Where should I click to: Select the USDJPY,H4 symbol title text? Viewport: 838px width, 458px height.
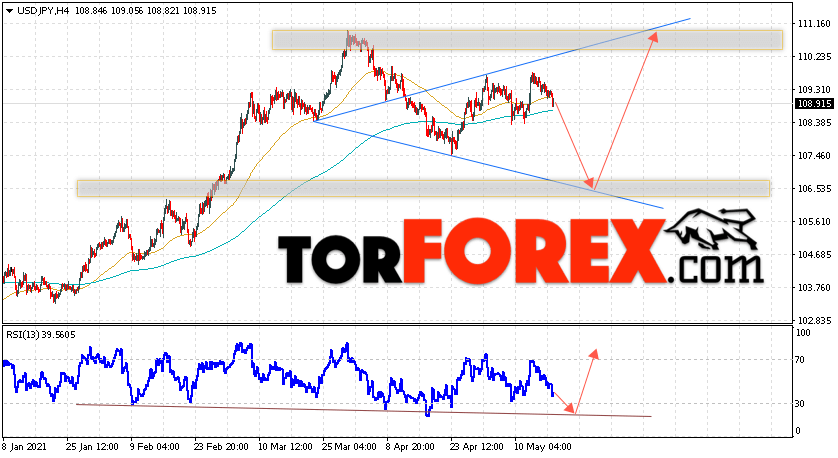pos(43,11)
